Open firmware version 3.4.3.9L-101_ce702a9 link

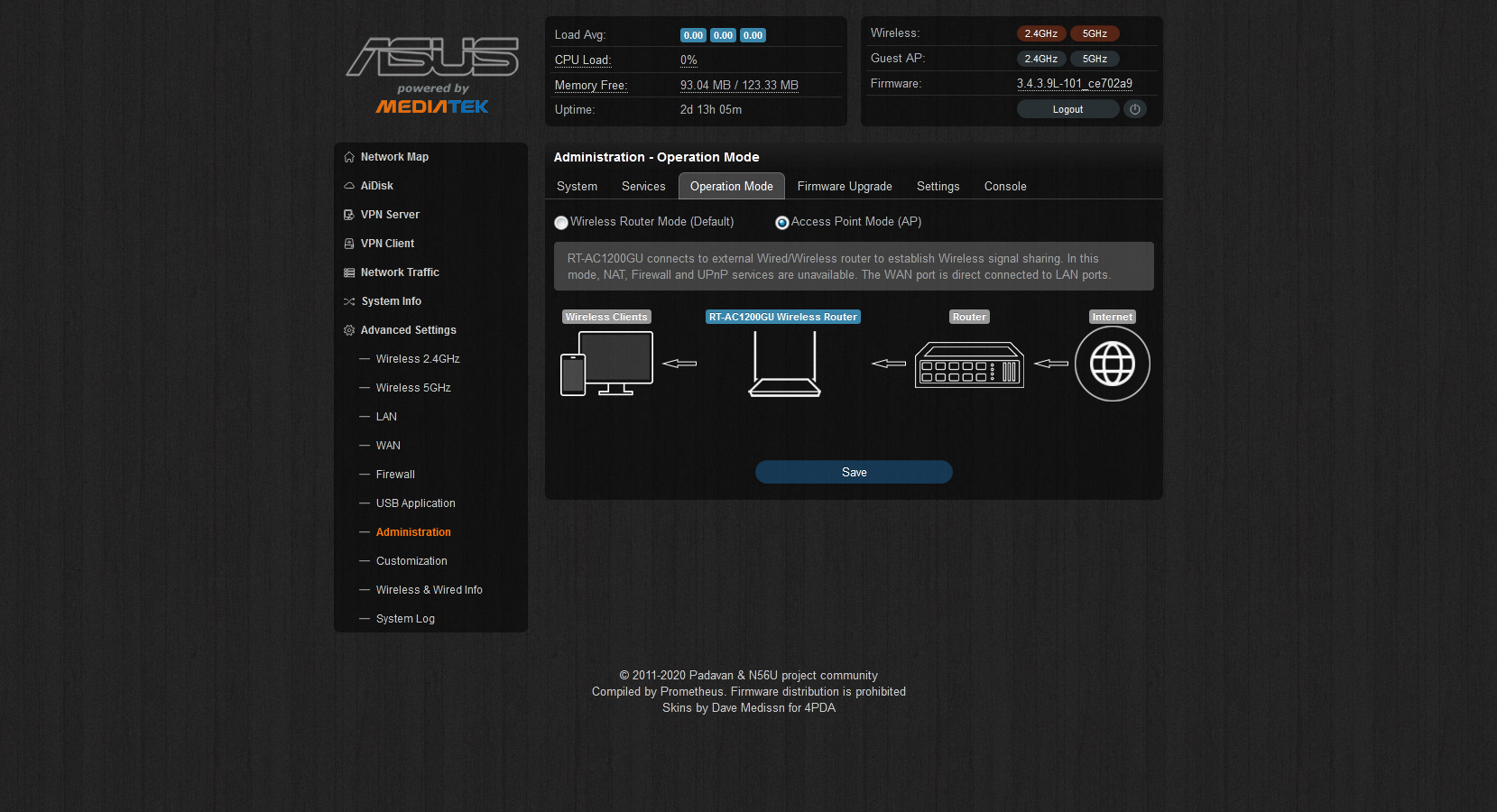coord(1074,84)
